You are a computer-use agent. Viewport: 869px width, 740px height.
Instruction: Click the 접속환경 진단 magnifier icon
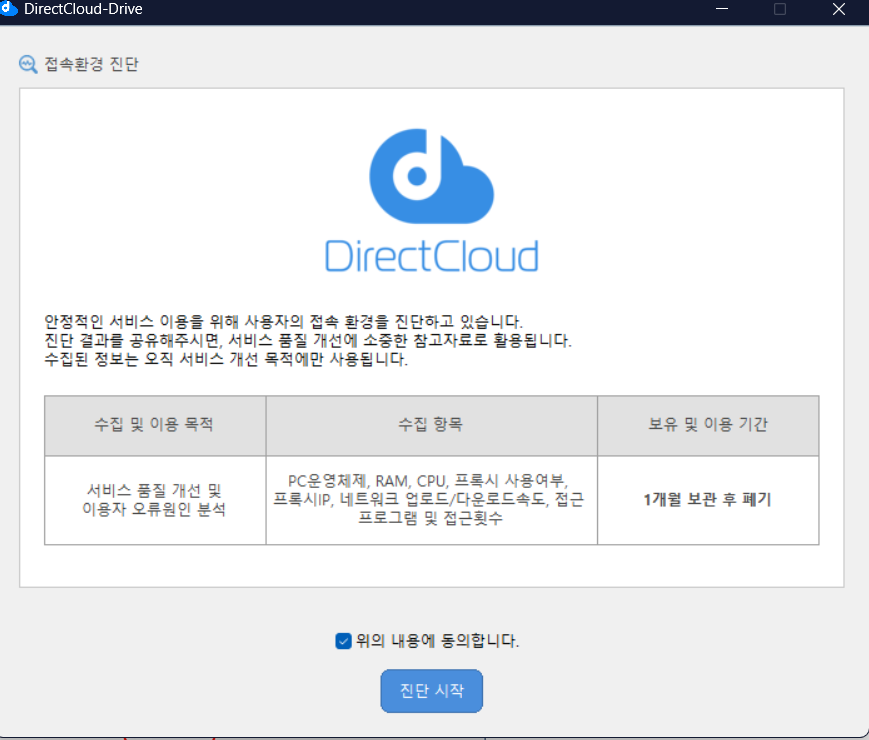point(28,64)
